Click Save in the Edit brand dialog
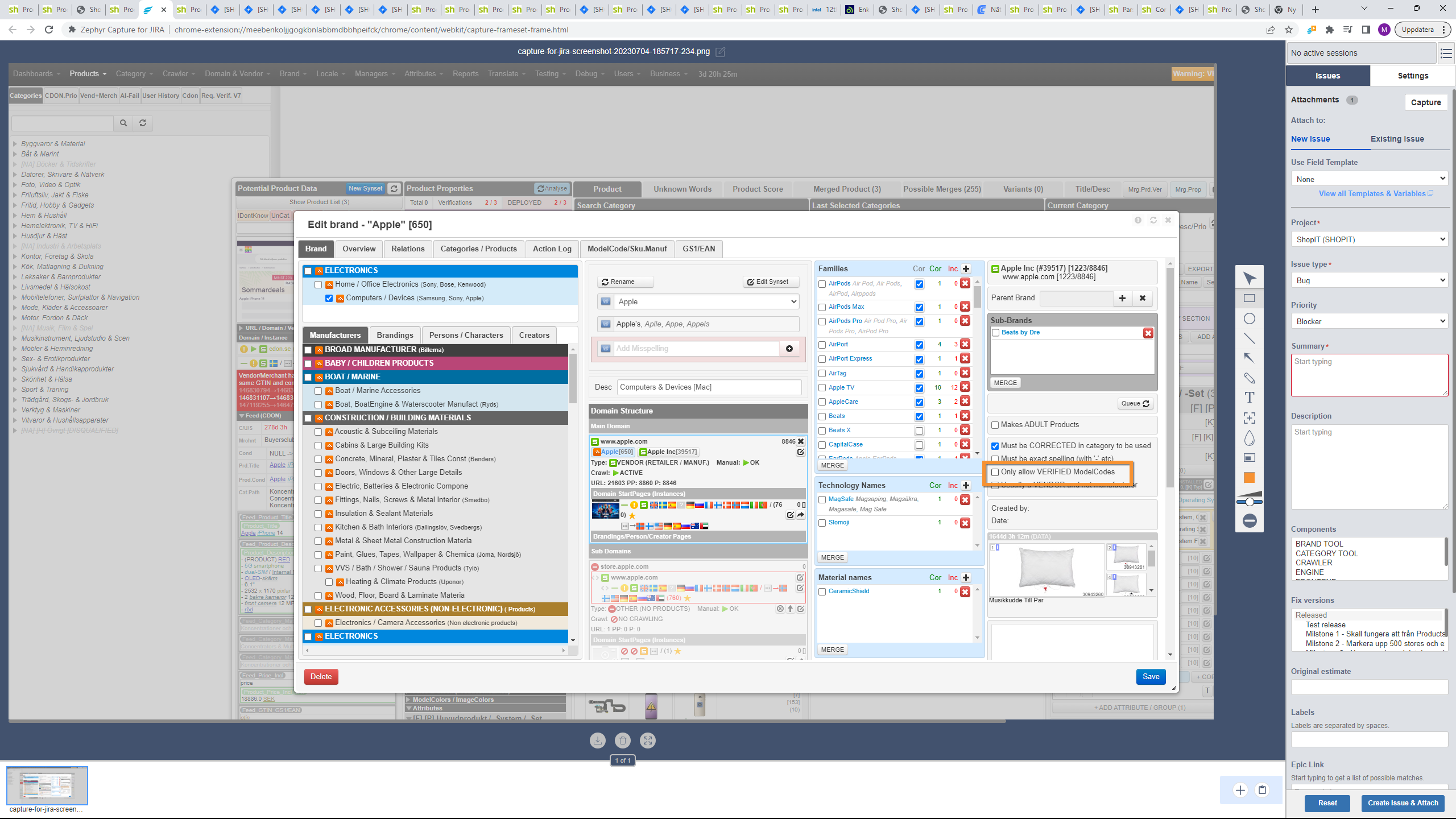1456x819 pixels. [x=1151, y=677]
